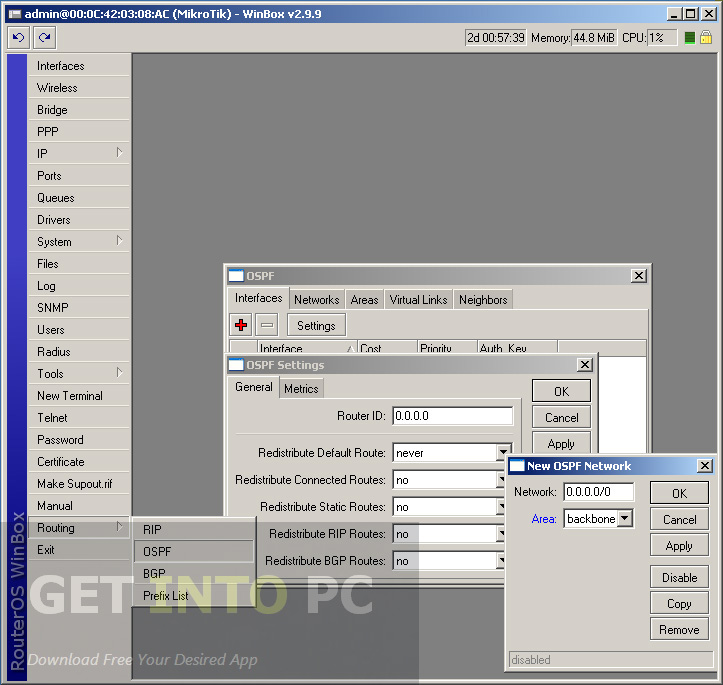Click the Network address input field
This screenshot has width=723, height=685.
(x=599, y=492)
